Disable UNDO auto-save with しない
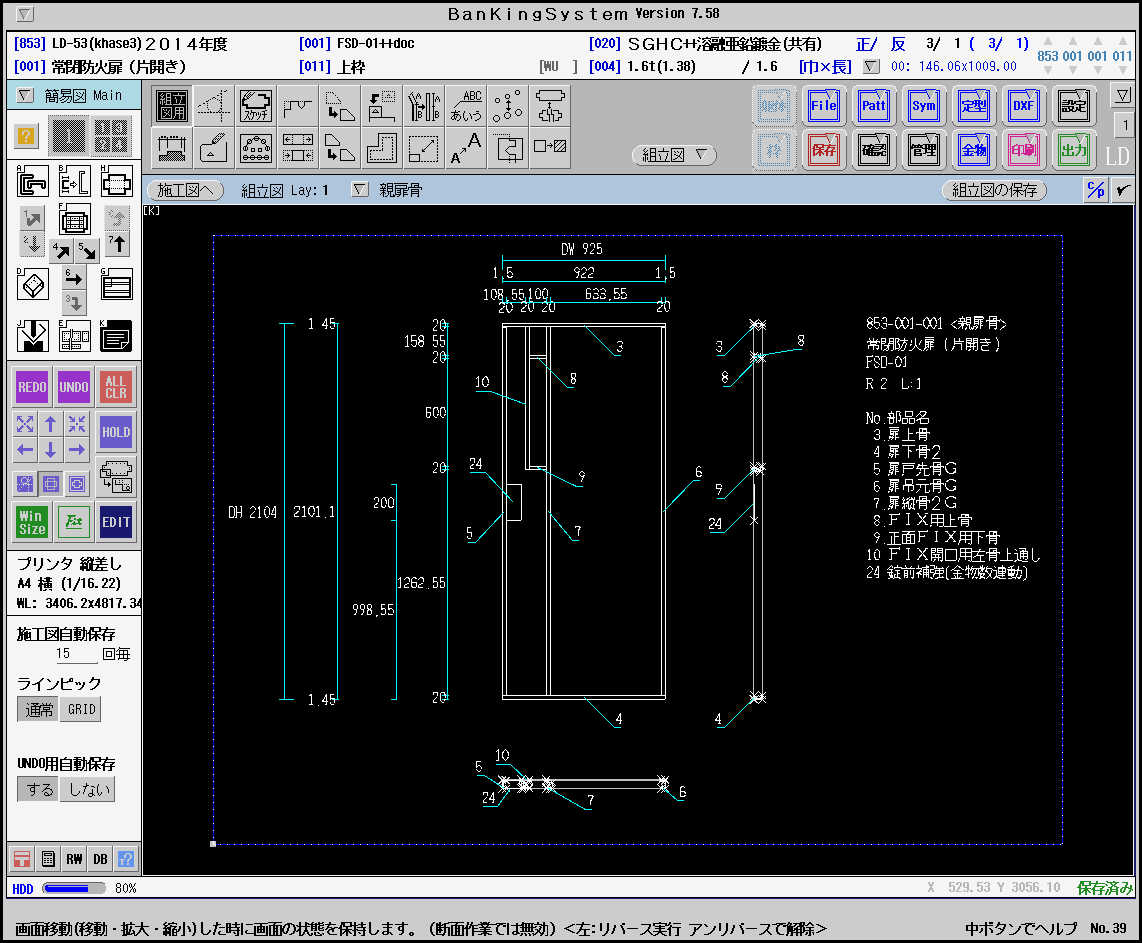Viewport: 1142px width, 943px height. [x=87, y=789]
